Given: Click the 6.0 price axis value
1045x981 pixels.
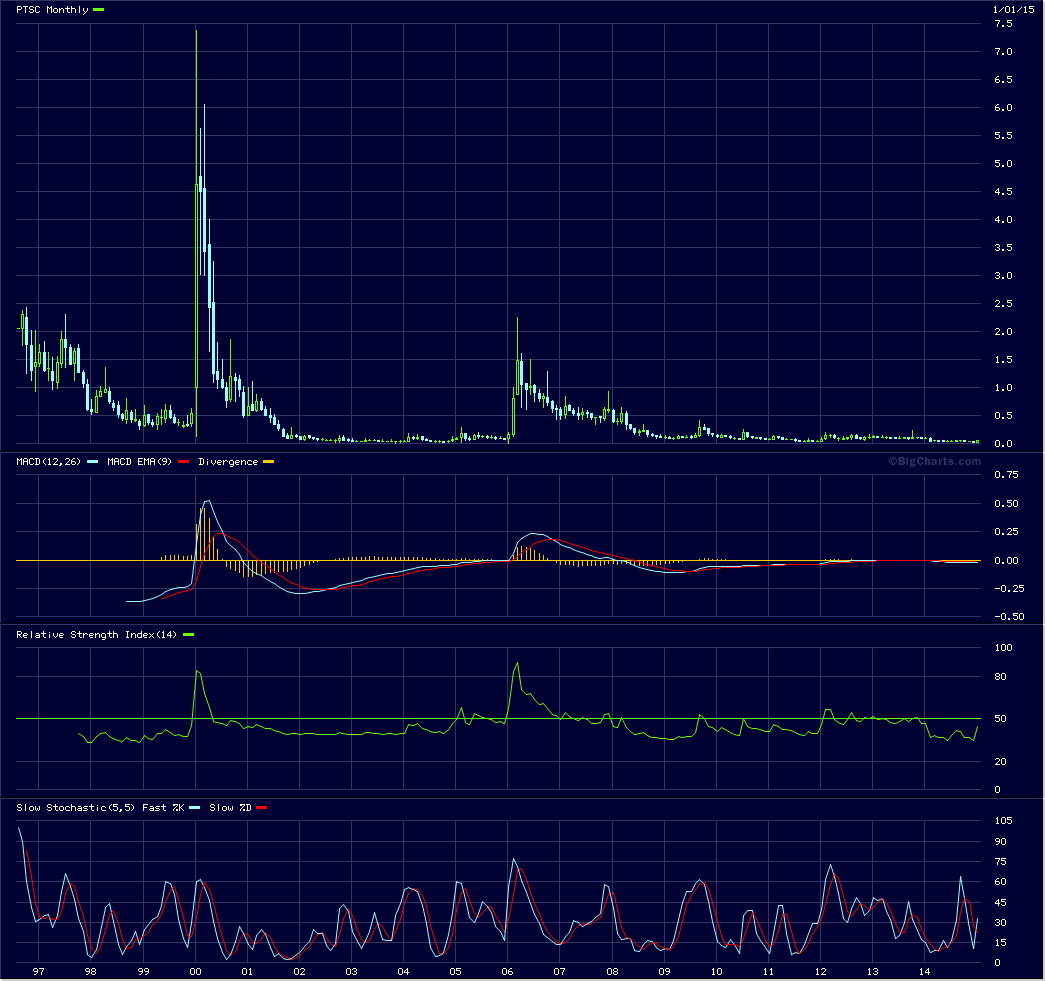Looking at the screenshot, I should pos(1003,107).
